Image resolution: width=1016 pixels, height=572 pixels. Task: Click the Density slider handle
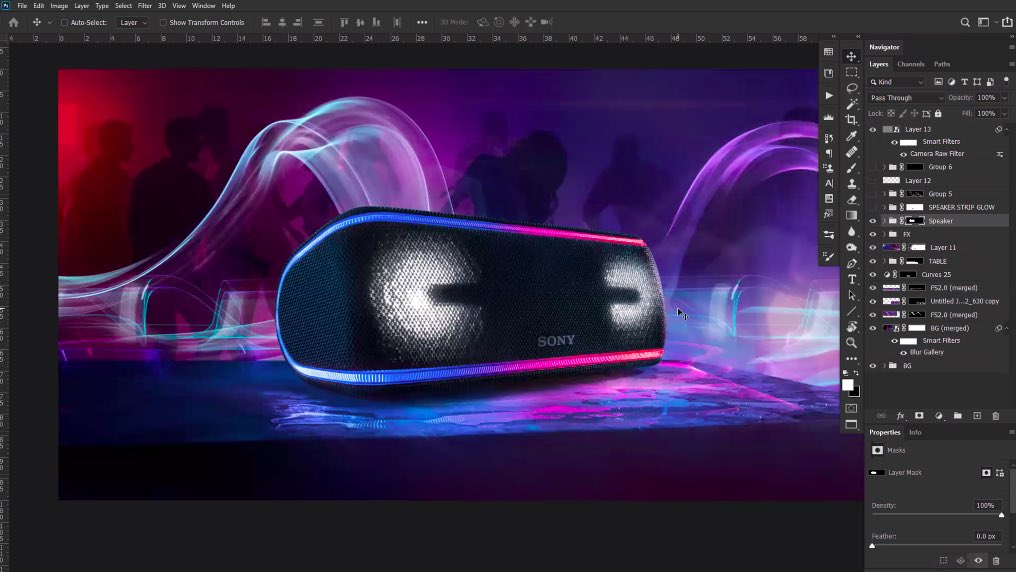pos(1001,515)
